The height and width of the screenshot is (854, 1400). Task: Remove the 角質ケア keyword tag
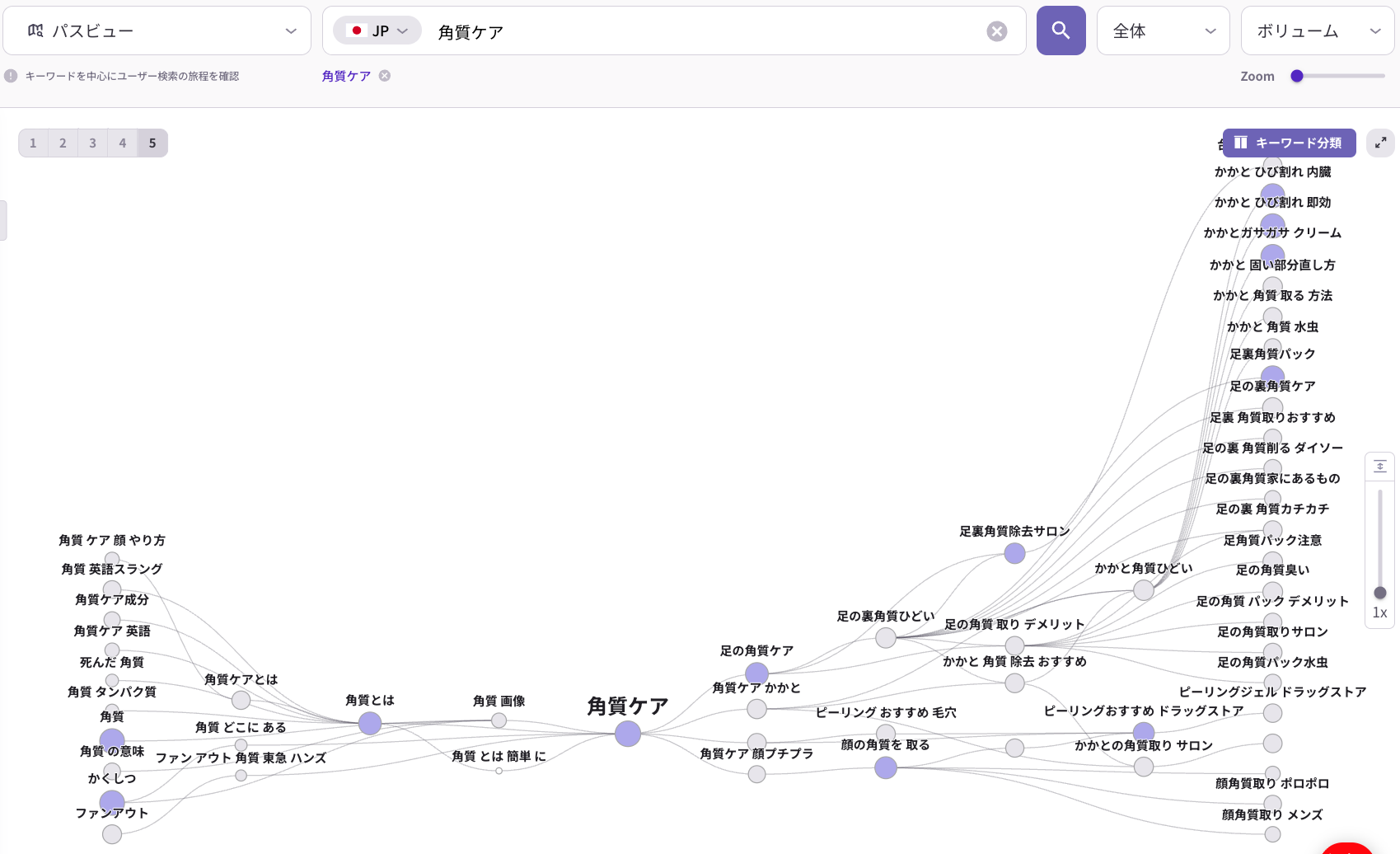click(x=385, y=76)
